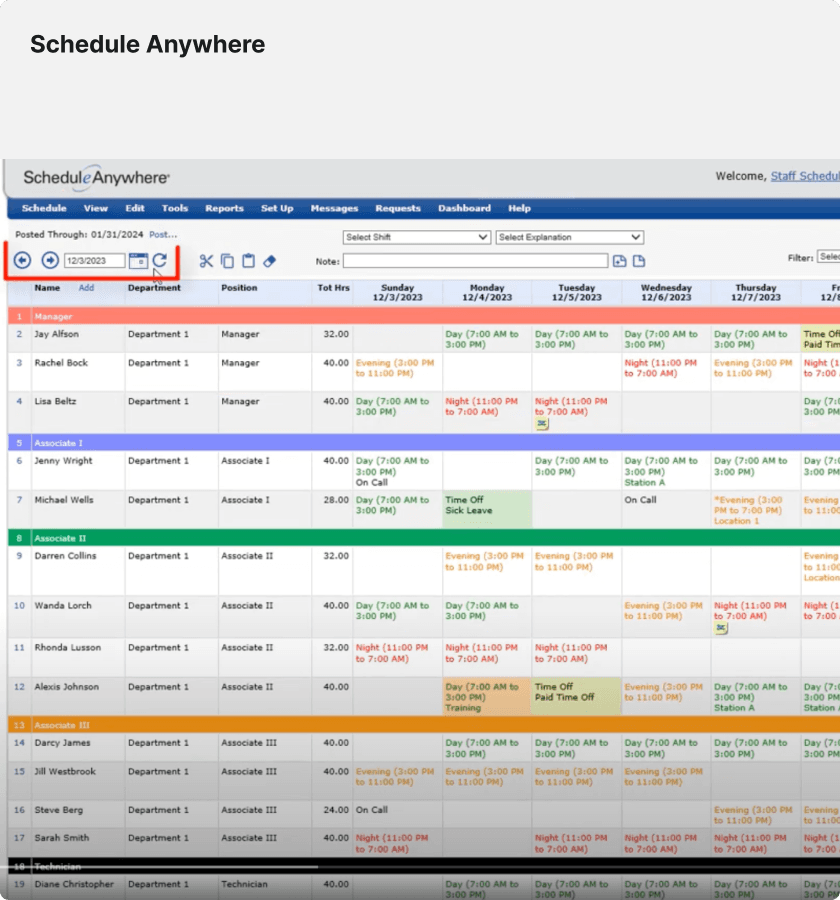The height and width of the screenshot is (900, 840).
Task: Select the red Manager group row
Action: click(x=424, y=316)
